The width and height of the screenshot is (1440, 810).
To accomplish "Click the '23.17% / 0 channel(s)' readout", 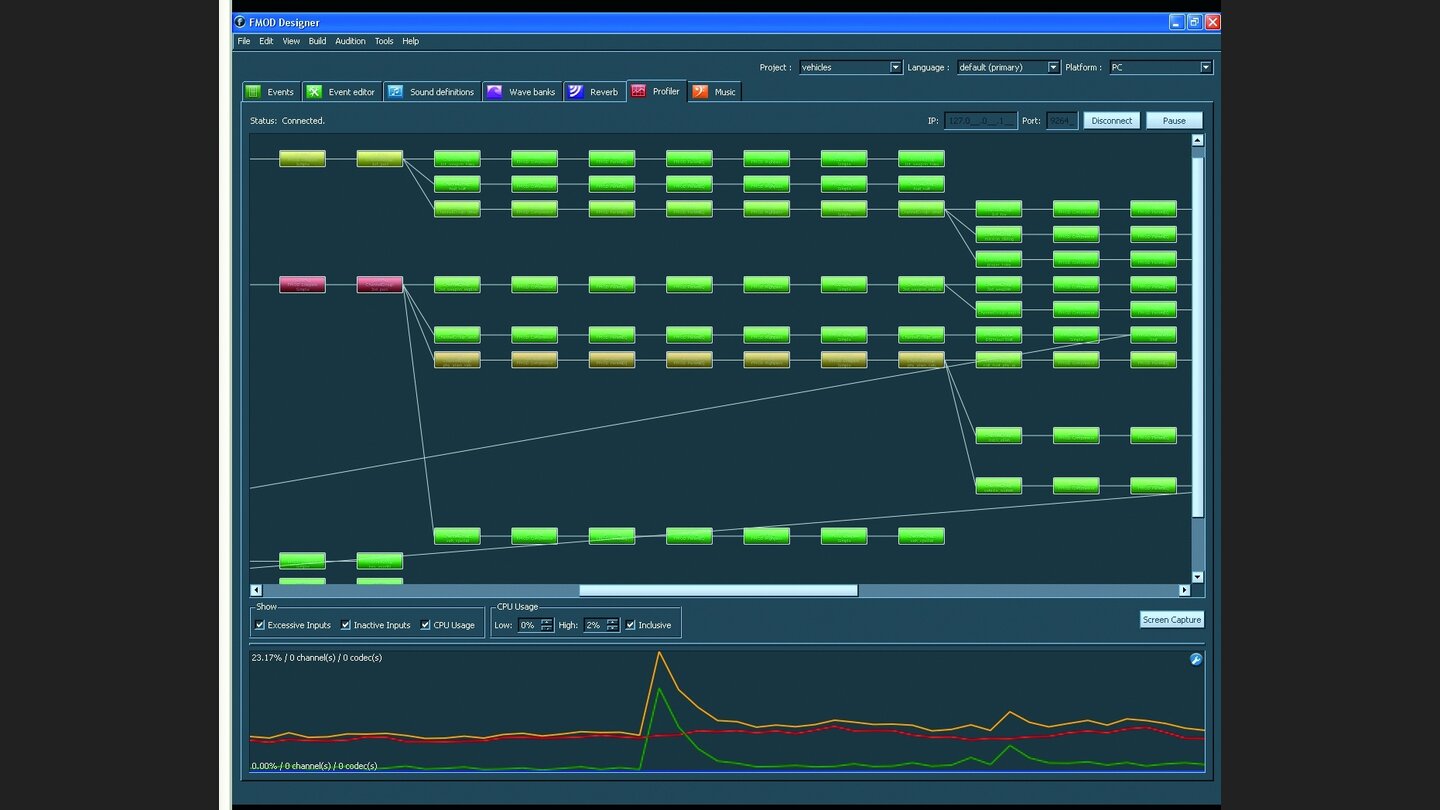I will pos(317,658).
